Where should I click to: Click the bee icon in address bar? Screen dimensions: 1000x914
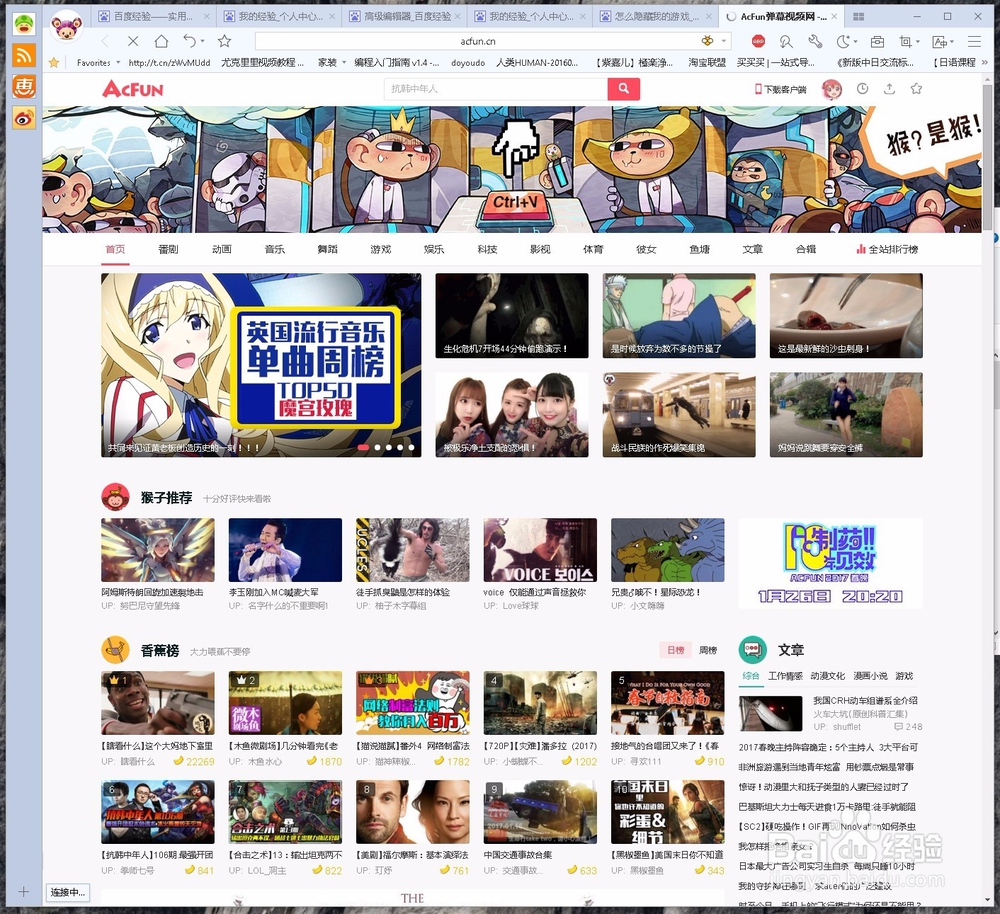coord(707,41)
